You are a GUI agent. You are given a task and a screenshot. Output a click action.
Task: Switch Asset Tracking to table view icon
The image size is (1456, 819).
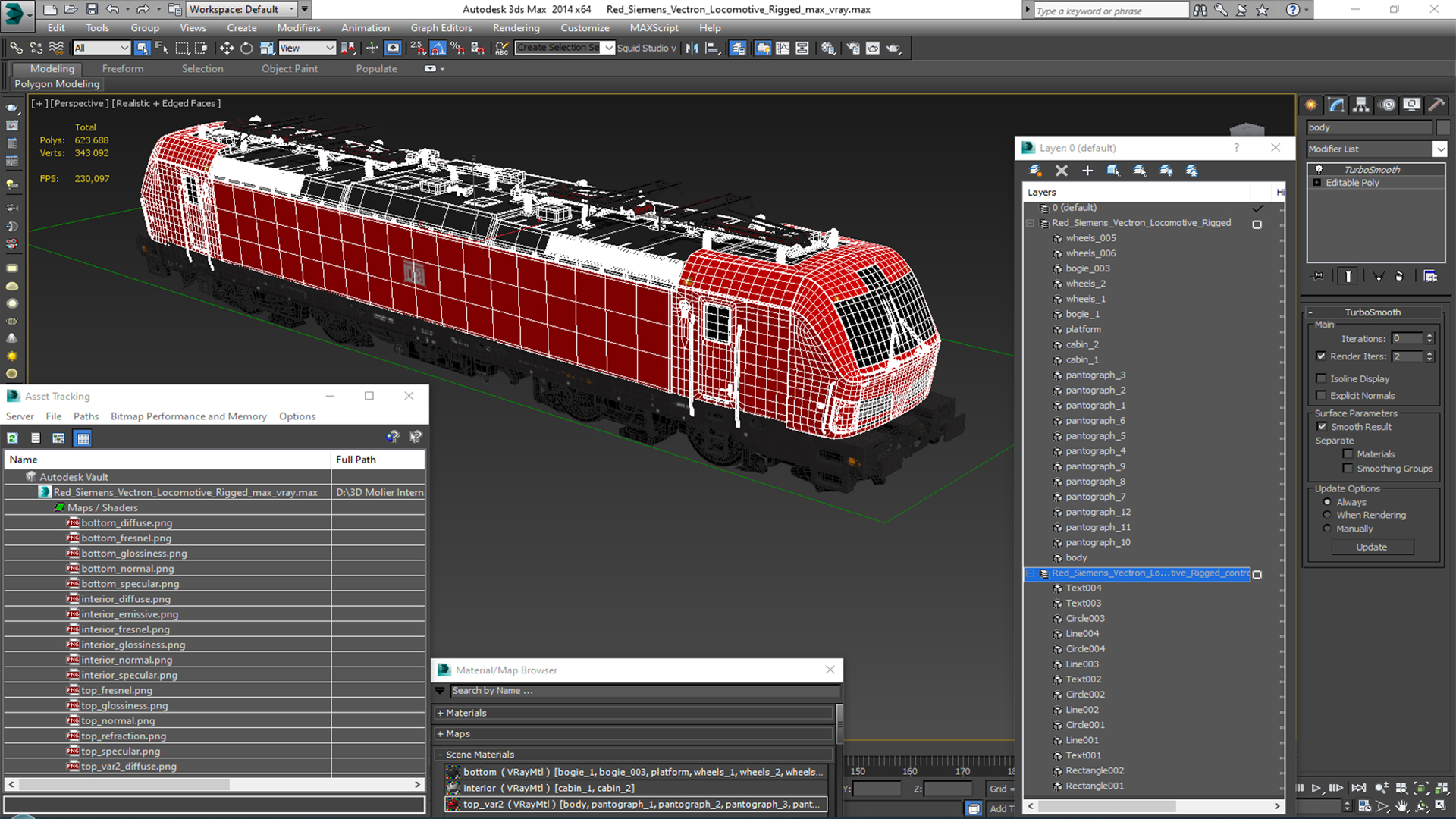pyautogui.click(x=83, y=438)
